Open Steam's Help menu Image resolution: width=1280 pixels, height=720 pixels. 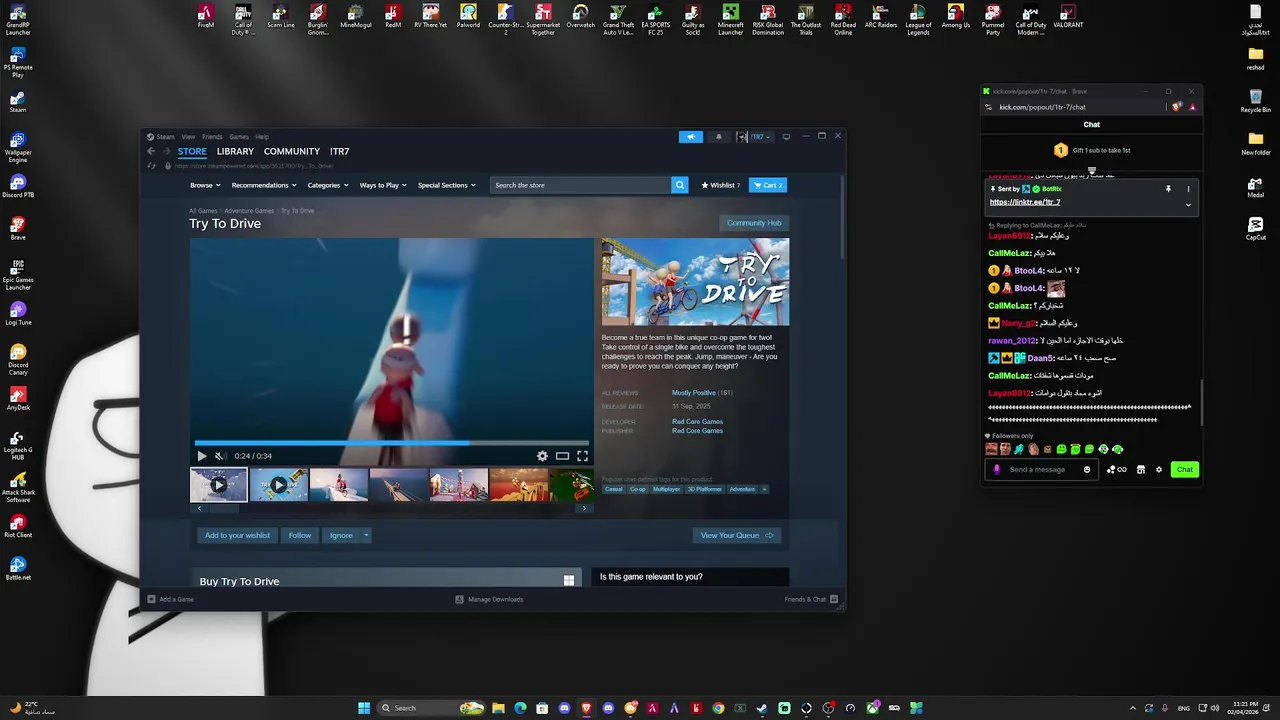(262, 136)
